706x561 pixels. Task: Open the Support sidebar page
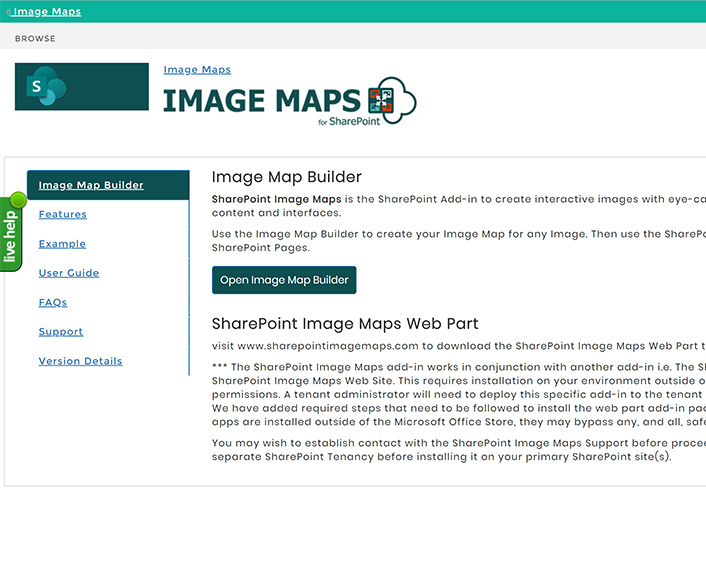pos(61,332)
